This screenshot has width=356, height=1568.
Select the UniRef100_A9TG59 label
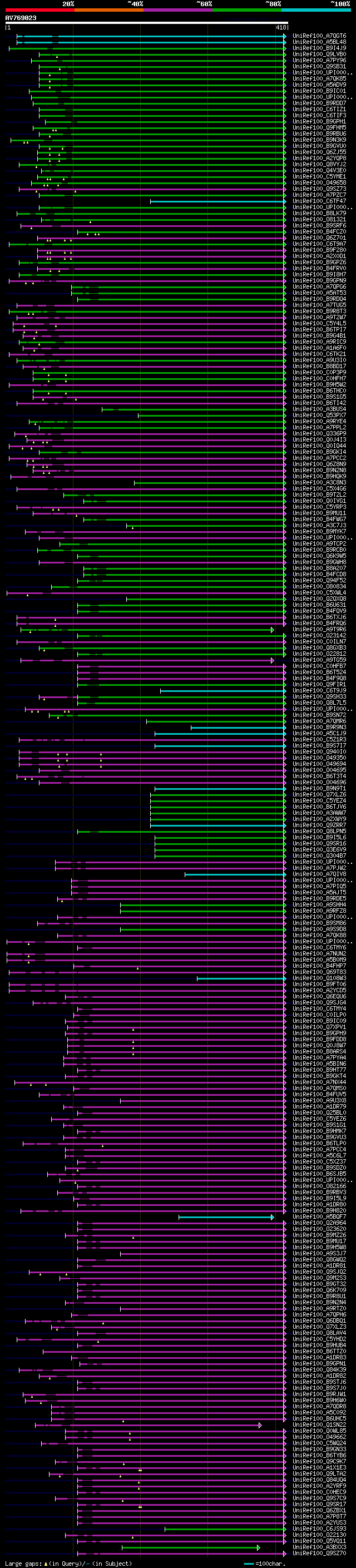point(319,660)
